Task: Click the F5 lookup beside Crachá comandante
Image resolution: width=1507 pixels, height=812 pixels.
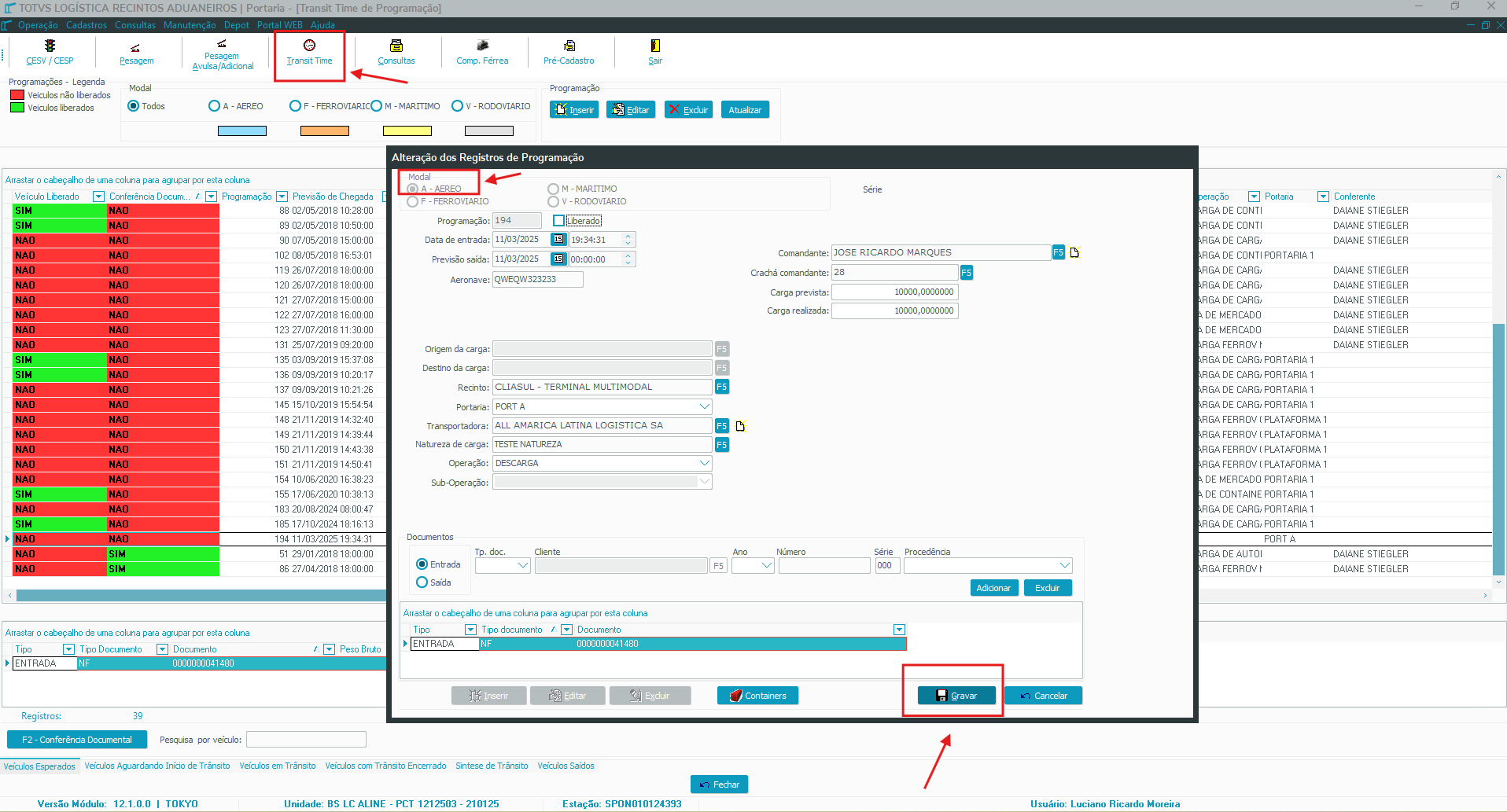Action: tap(966, 273)
